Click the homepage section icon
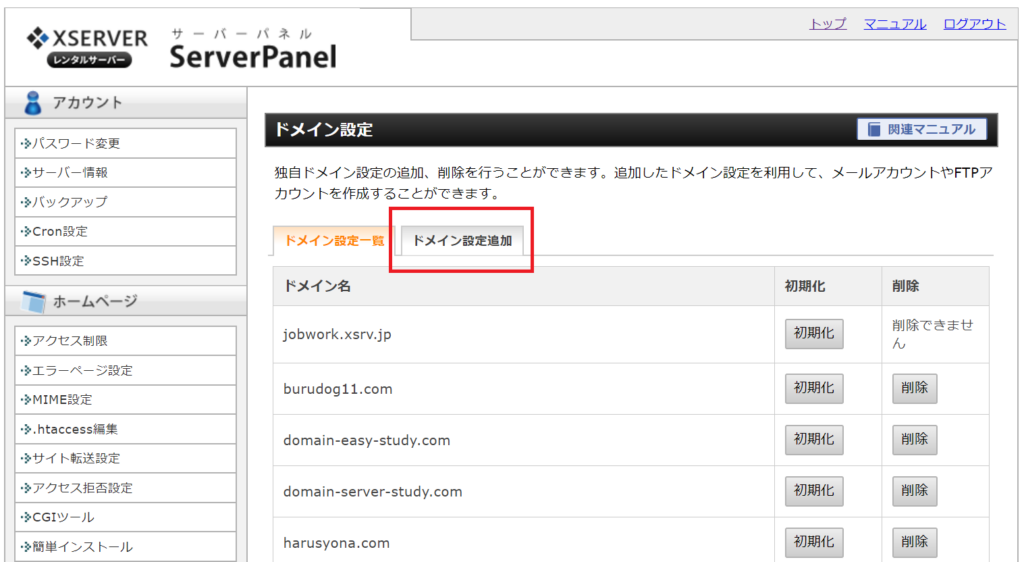The image size is (1024, 562). coord(33,302)
